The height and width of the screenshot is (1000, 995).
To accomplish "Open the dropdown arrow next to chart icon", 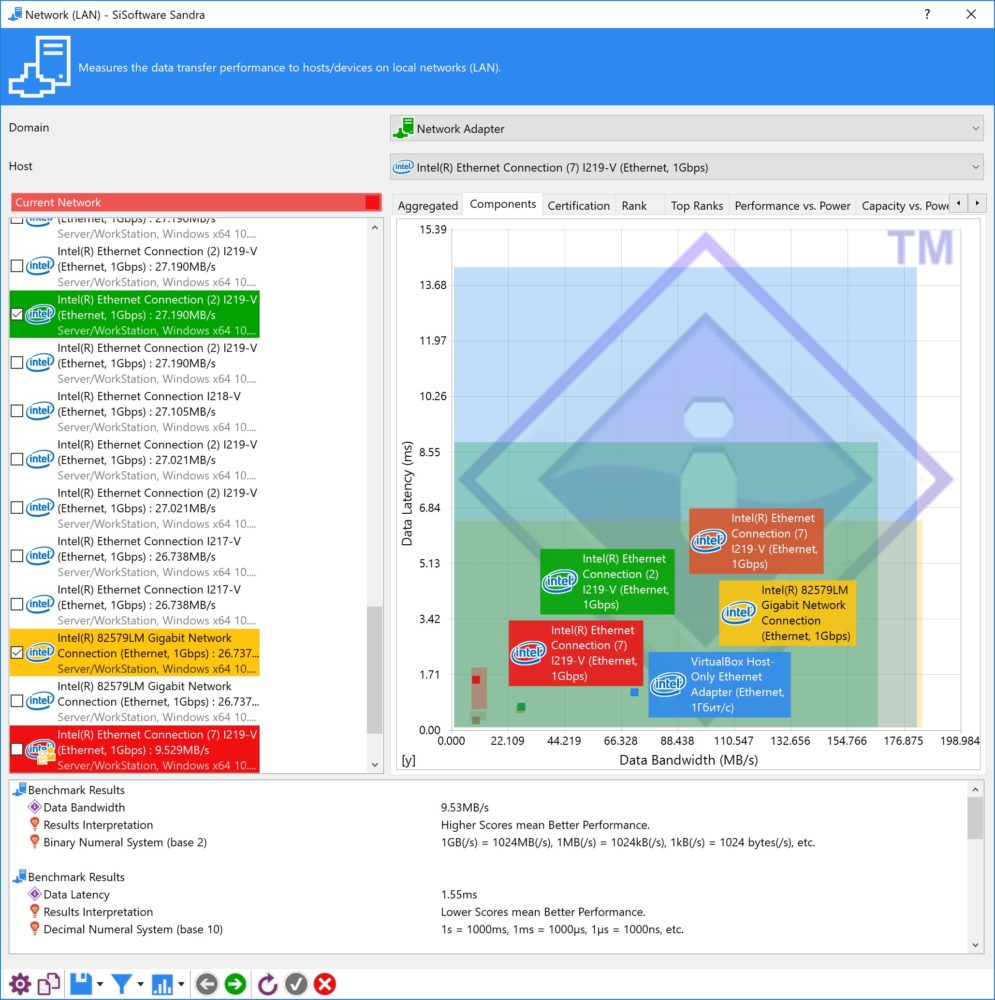I will [x=181, y=984].
